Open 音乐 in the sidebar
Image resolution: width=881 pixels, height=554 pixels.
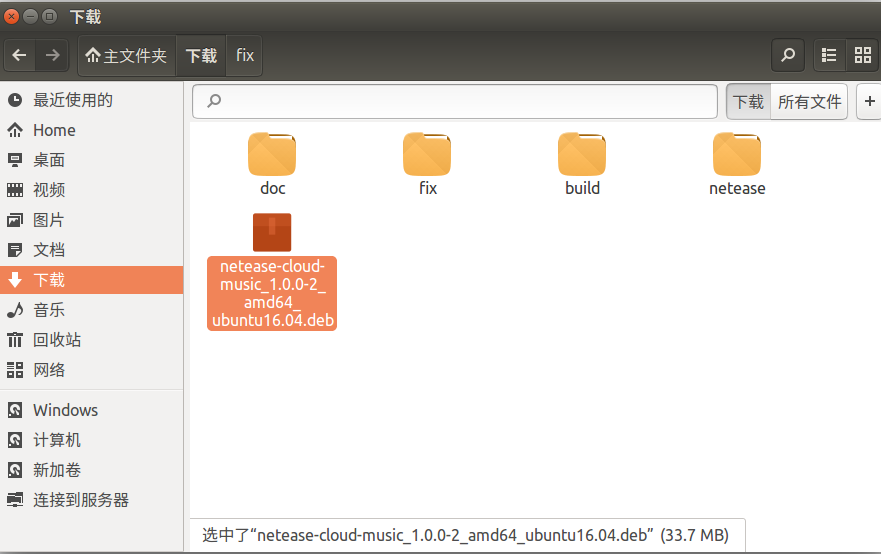click(x=92, y=310)
